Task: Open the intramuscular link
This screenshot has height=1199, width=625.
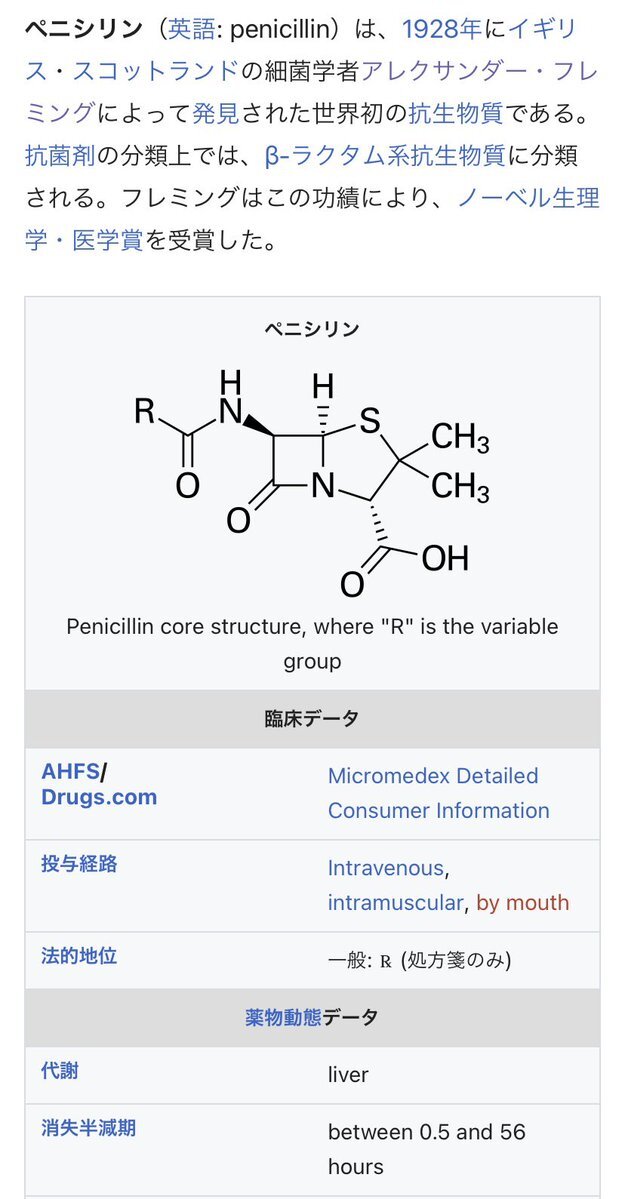Action: coord(395,902)
